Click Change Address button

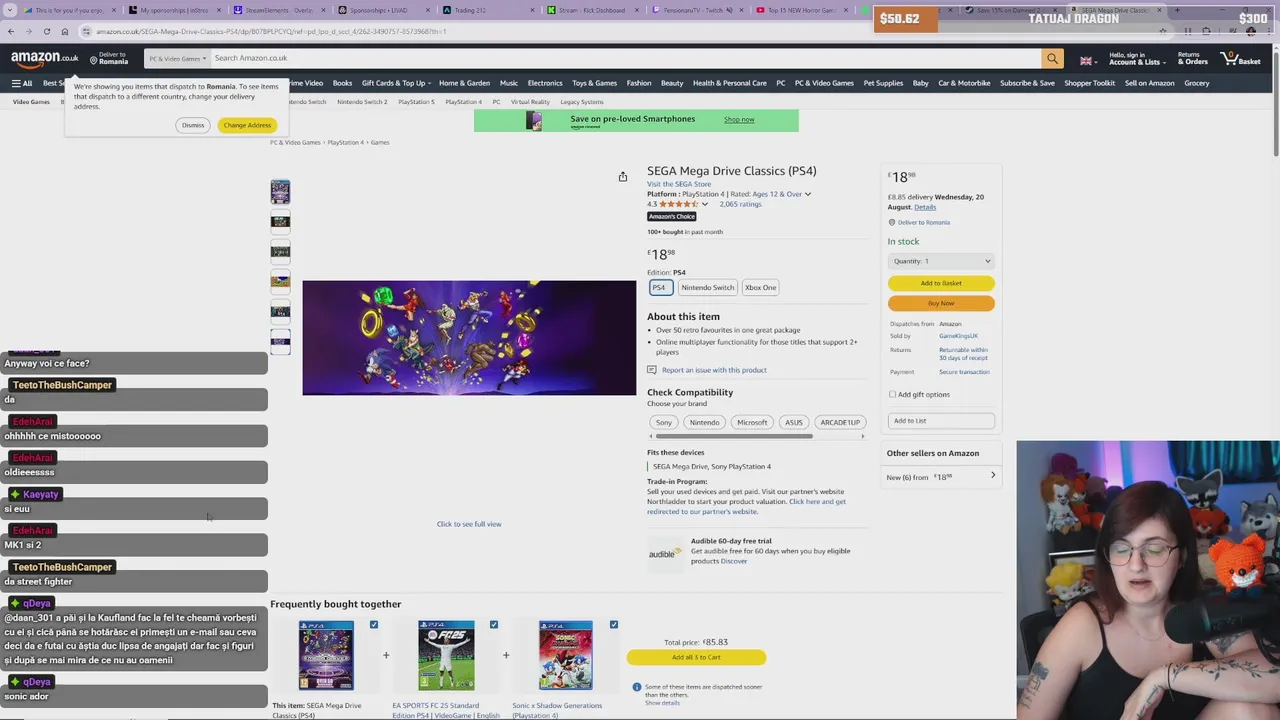coord(247,125)
